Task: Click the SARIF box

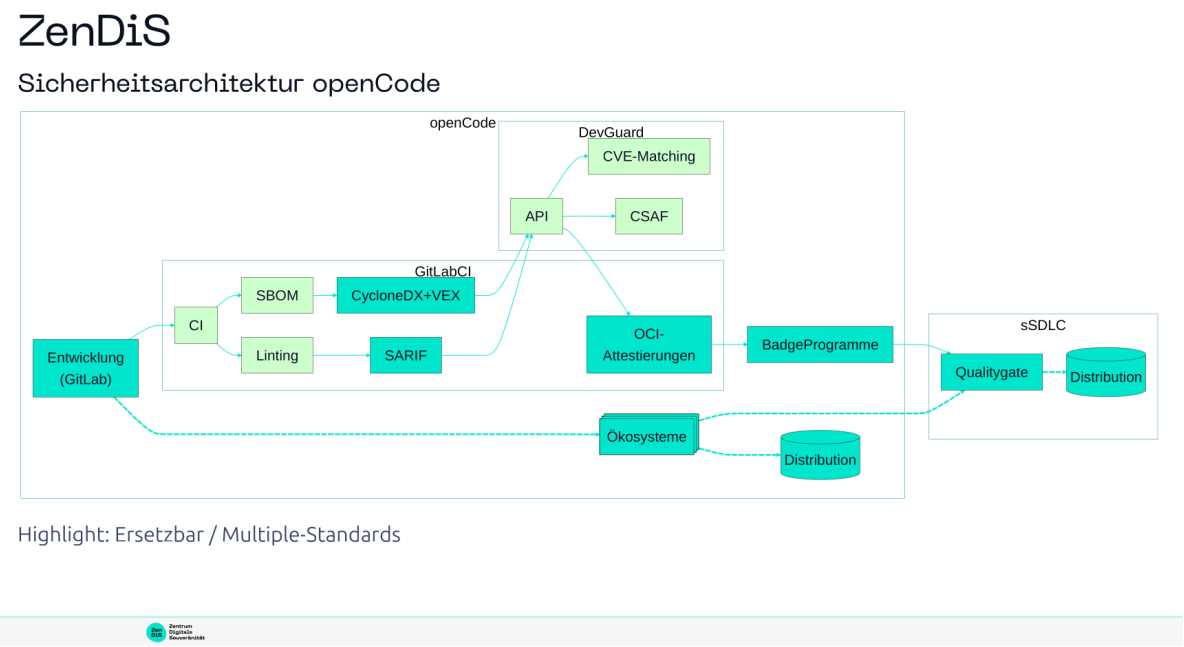Action: click(x=405, y=355)
